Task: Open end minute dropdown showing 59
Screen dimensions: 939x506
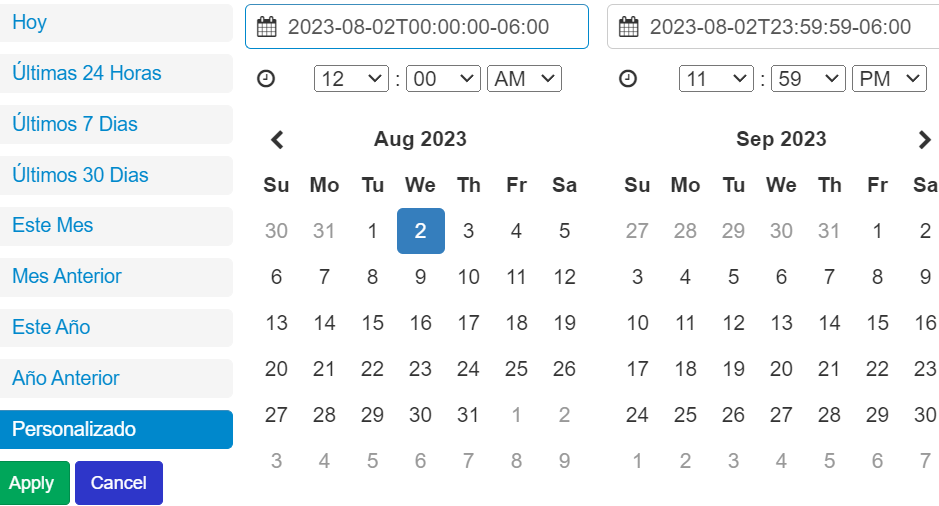Action: click(808, 78)
